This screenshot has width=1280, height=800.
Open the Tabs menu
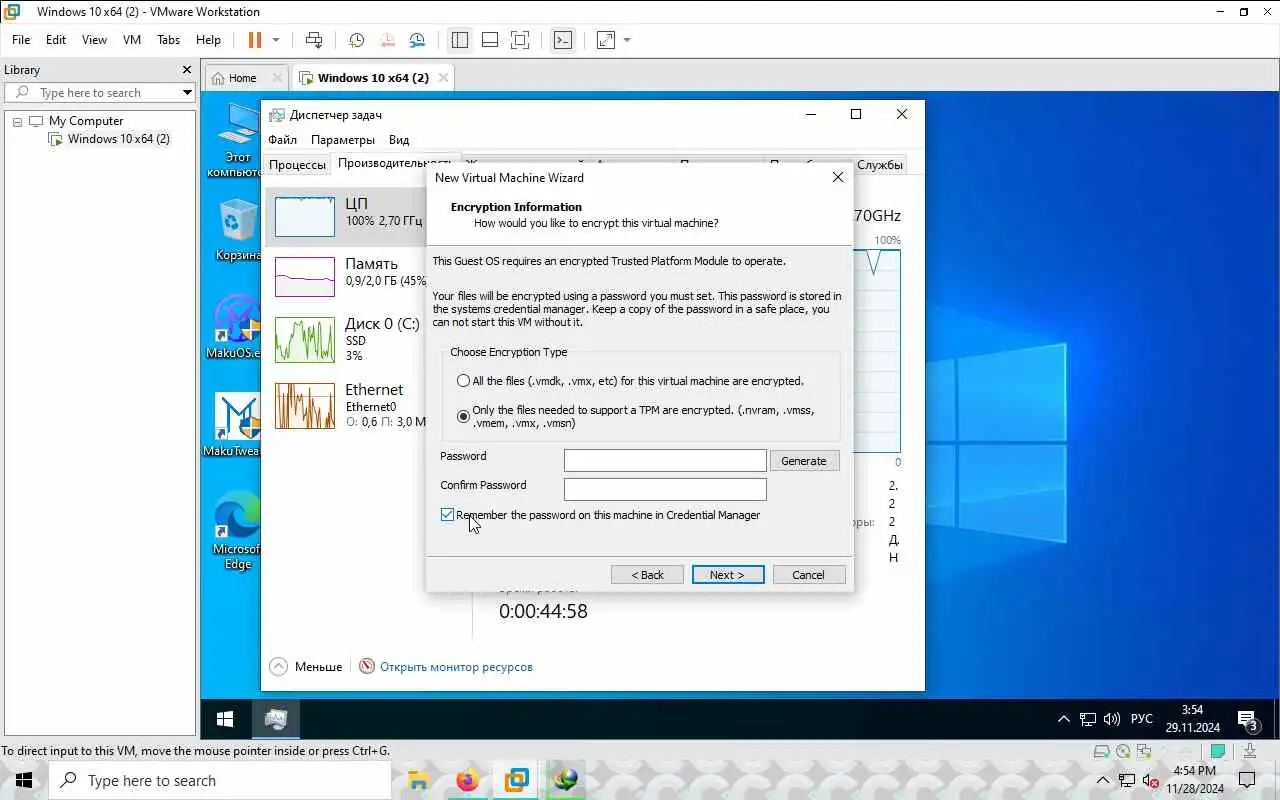coord(169,40)
